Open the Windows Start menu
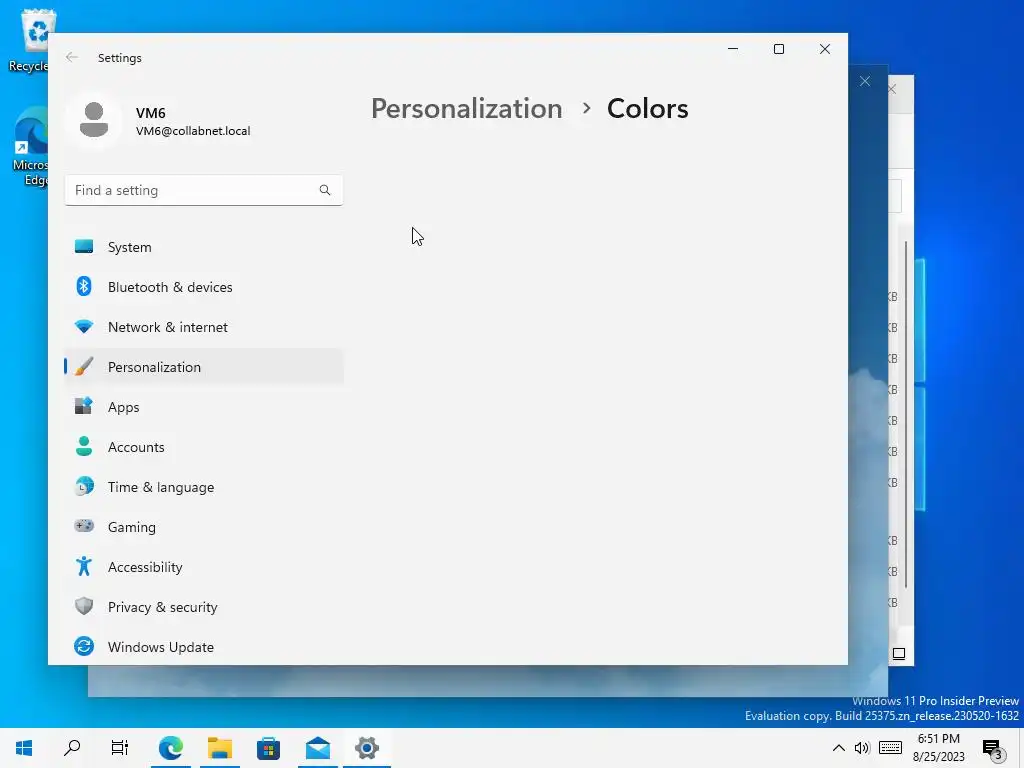 click(24, 748)
